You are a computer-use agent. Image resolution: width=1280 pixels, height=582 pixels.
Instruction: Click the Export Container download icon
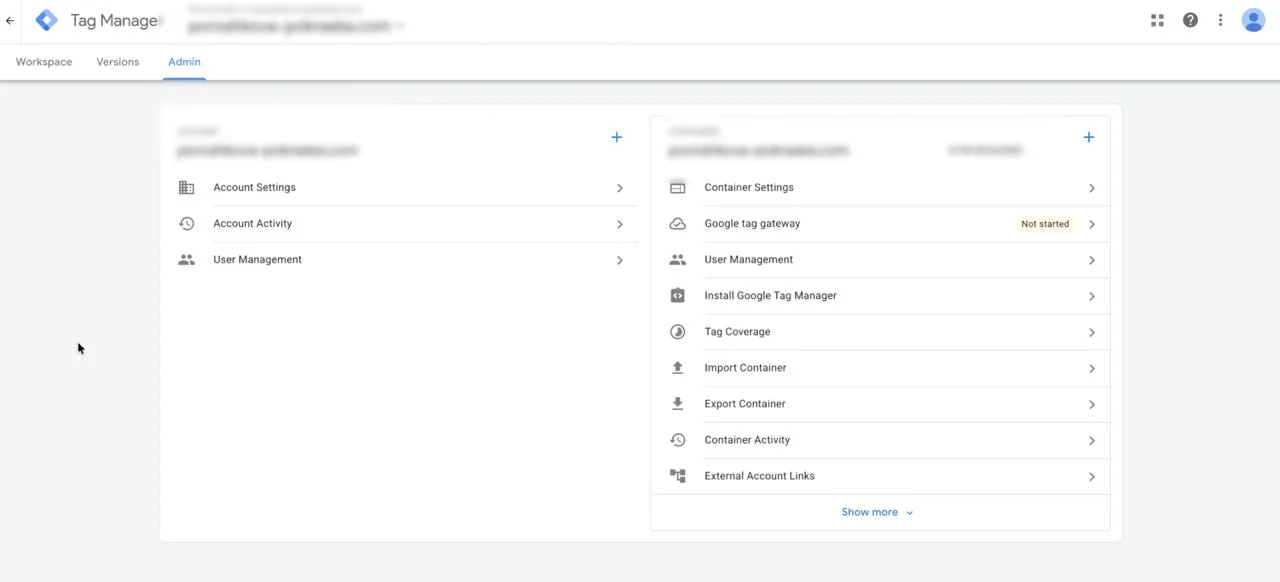(677, 403)
